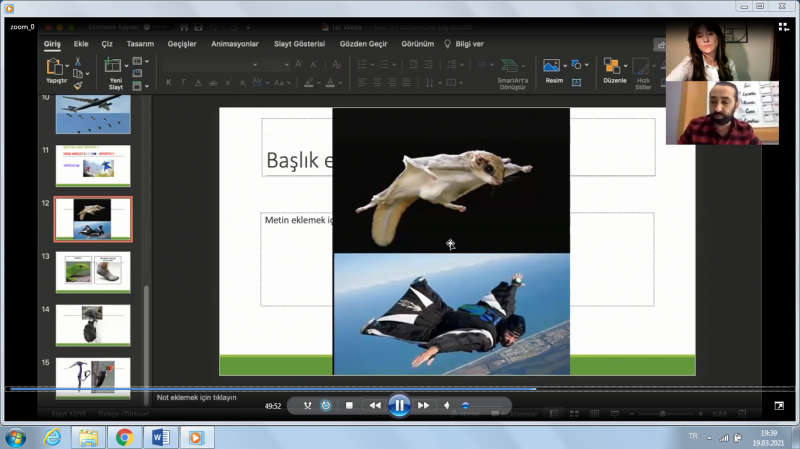
Task: Skip to next track in player
Action: coord(424,405)
